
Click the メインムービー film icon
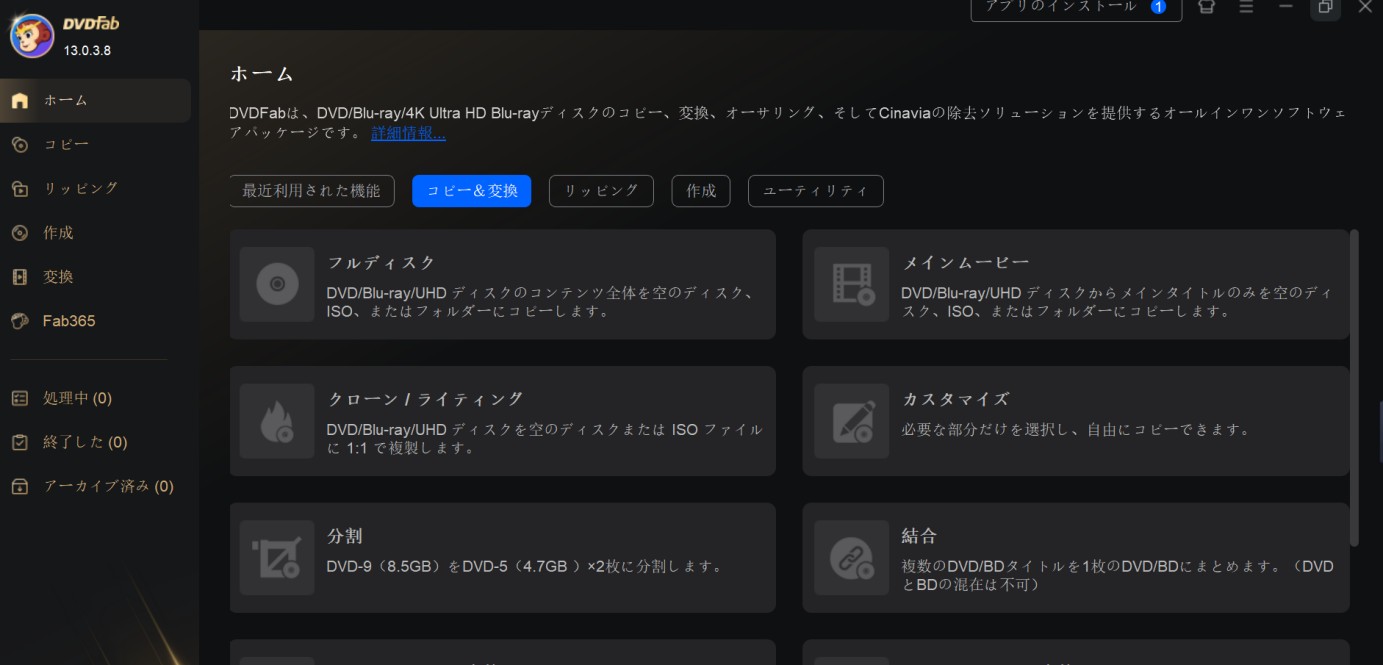(x=851, y=284)
